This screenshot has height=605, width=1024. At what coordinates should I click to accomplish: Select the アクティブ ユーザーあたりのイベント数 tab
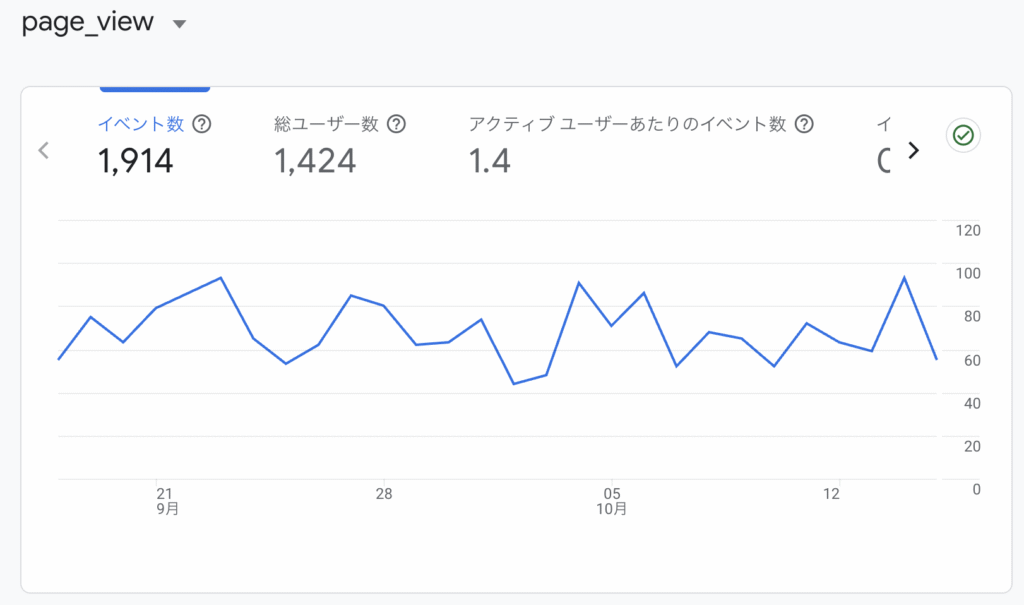[628, 124]
